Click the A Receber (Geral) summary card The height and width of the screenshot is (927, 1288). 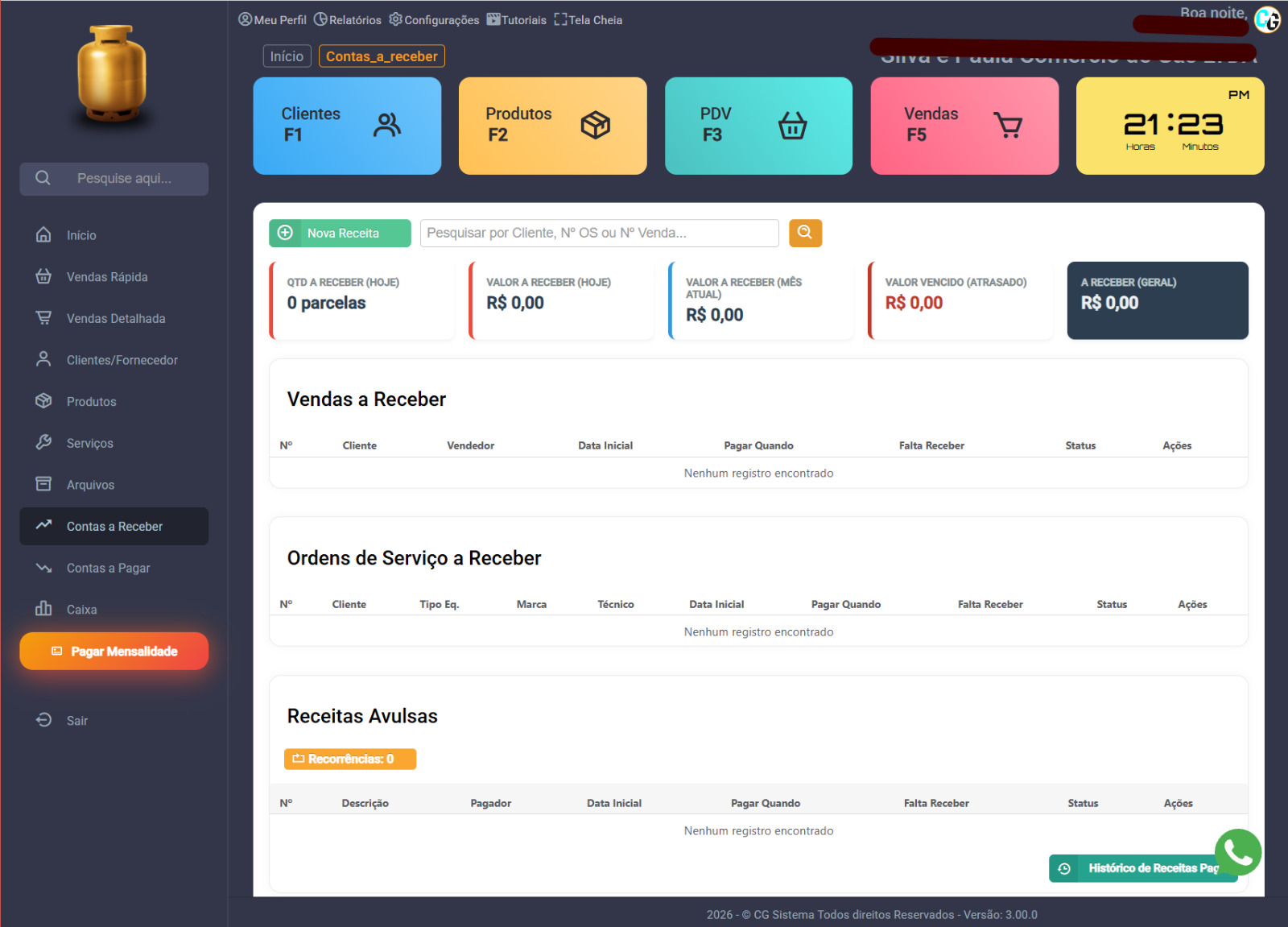[1158, 300]
